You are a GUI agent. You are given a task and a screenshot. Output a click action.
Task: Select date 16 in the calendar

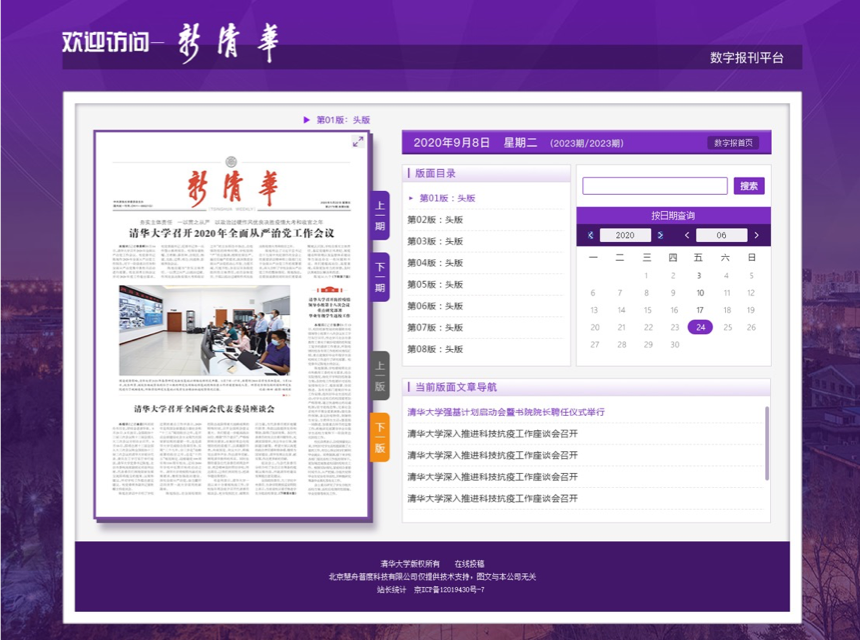click(674, 310)
